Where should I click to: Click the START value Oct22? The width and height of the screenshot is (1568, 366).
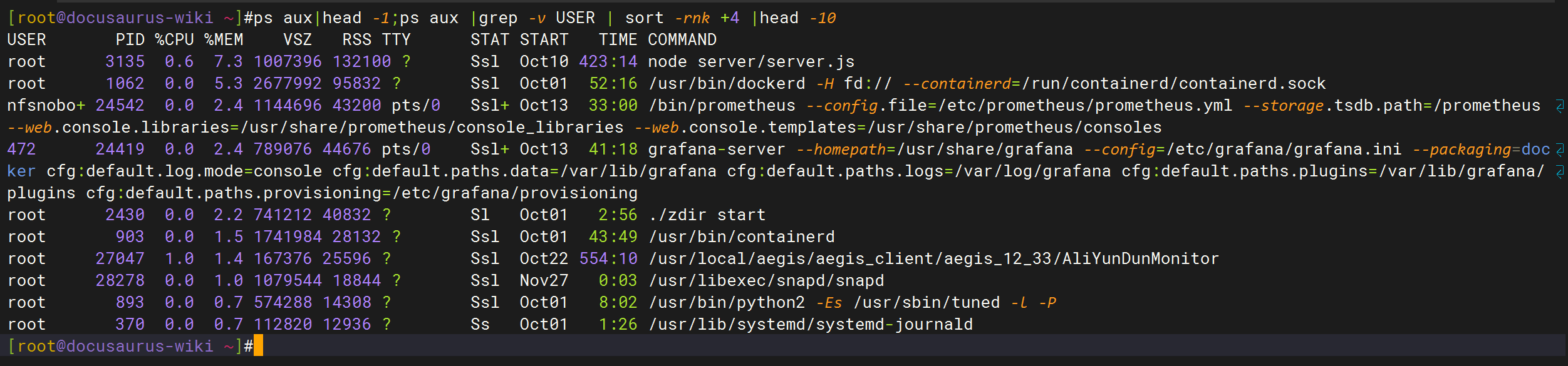pyautogui.click(x=544, y=259)
